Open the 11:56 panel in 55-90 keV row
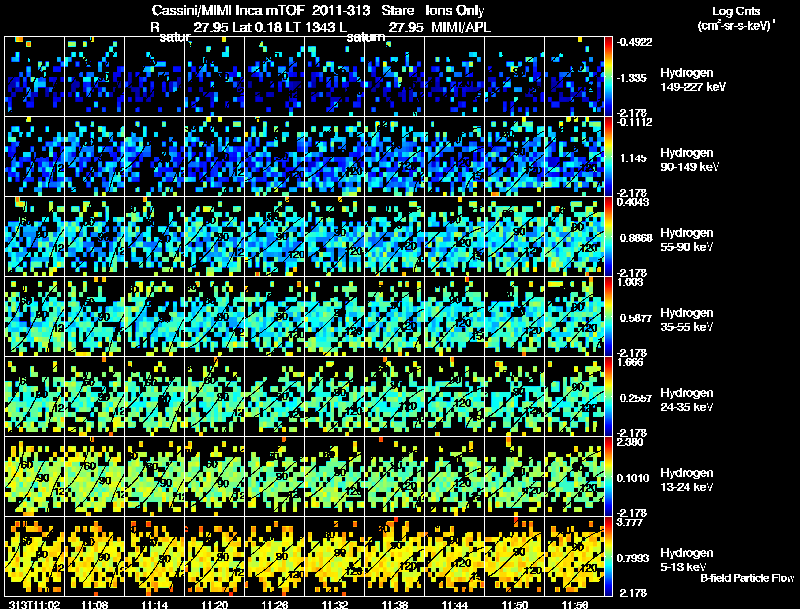Screen dimensions: 800x609 click(x=574, y=236)
